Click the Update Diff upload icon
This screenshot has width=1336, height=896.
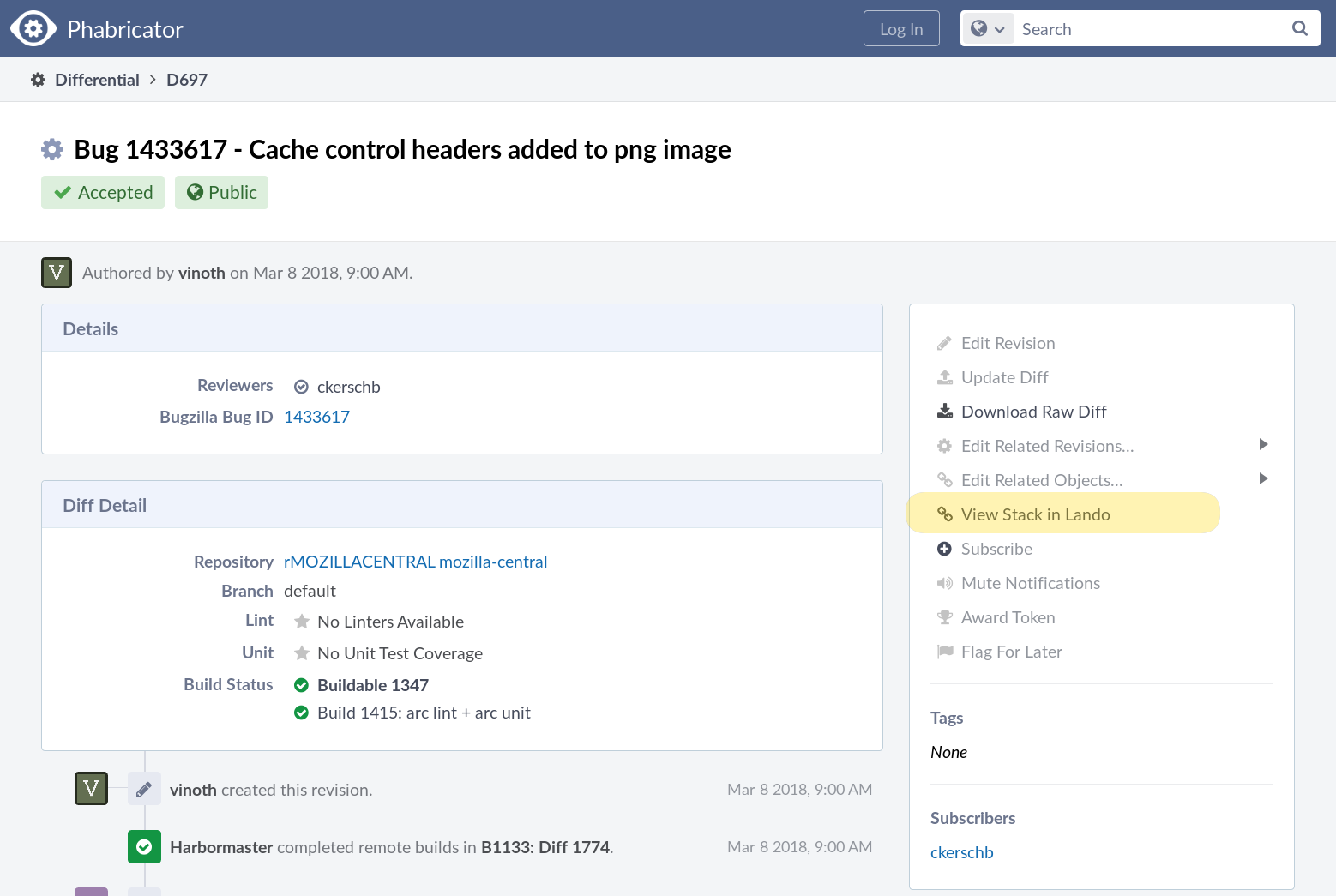944,377
